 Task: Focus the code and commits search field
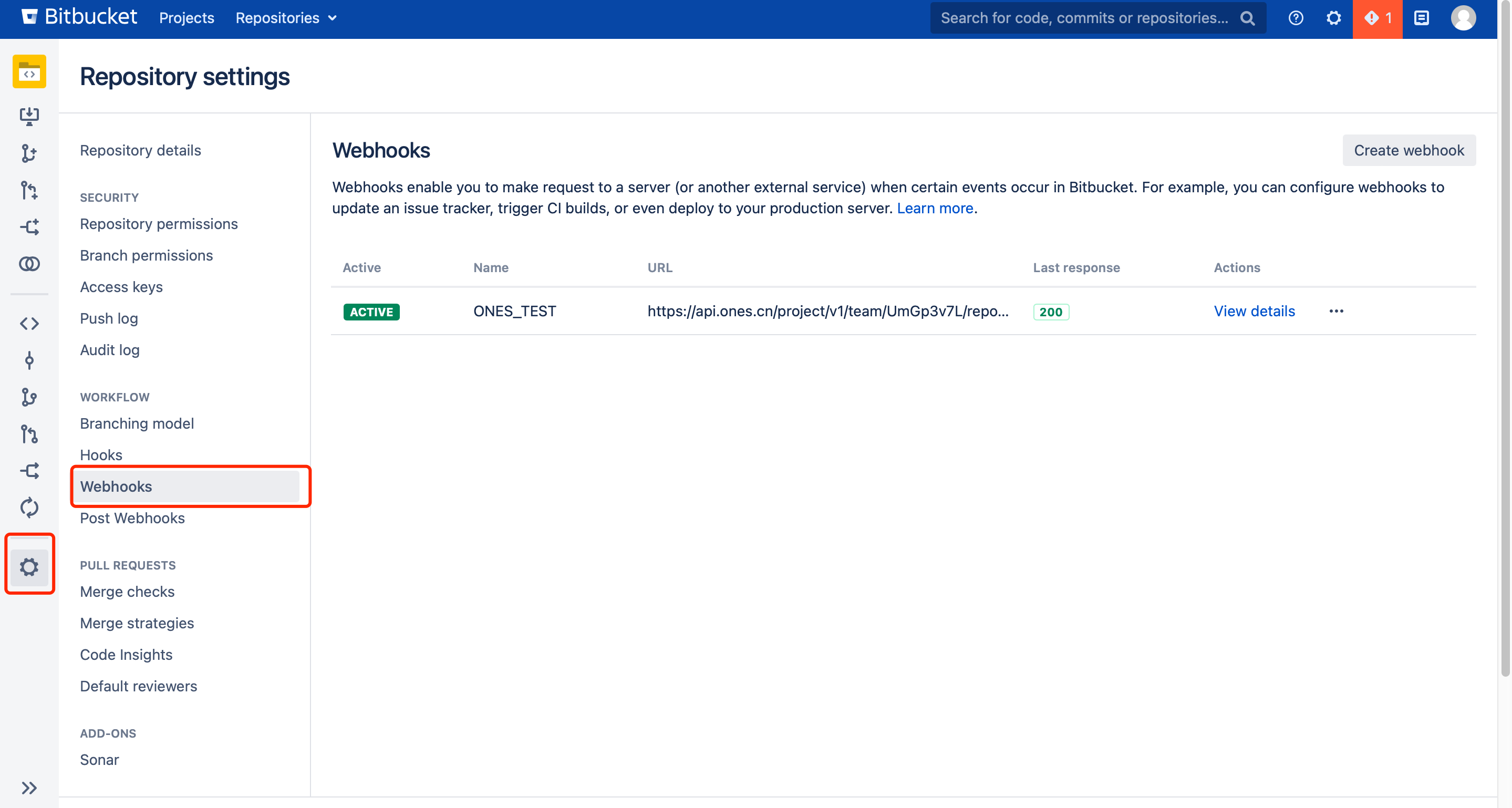(x=1097, y=18)
